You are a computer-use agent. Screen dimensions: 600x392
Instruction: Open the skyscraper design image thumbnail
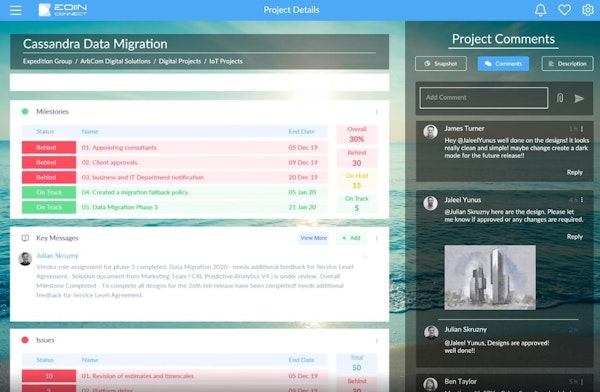[x=490, y=277]
